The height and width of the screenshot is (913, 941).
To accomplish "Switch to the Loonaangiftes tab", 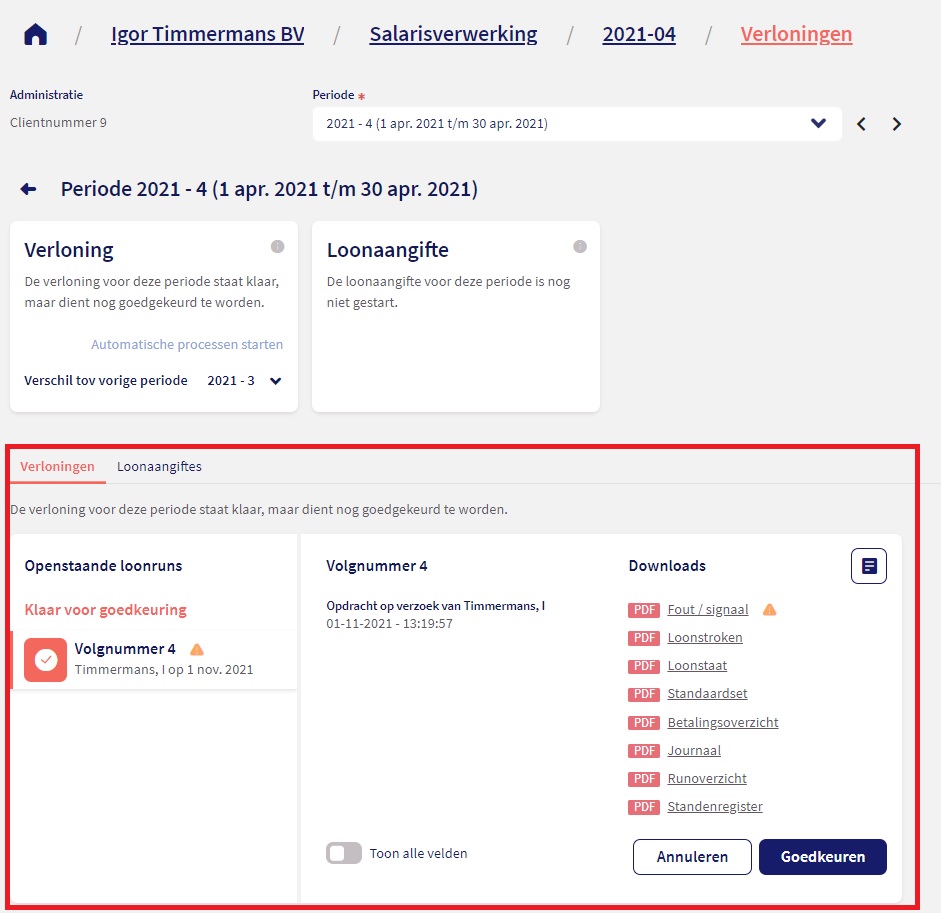I will (x=159, y=466).
